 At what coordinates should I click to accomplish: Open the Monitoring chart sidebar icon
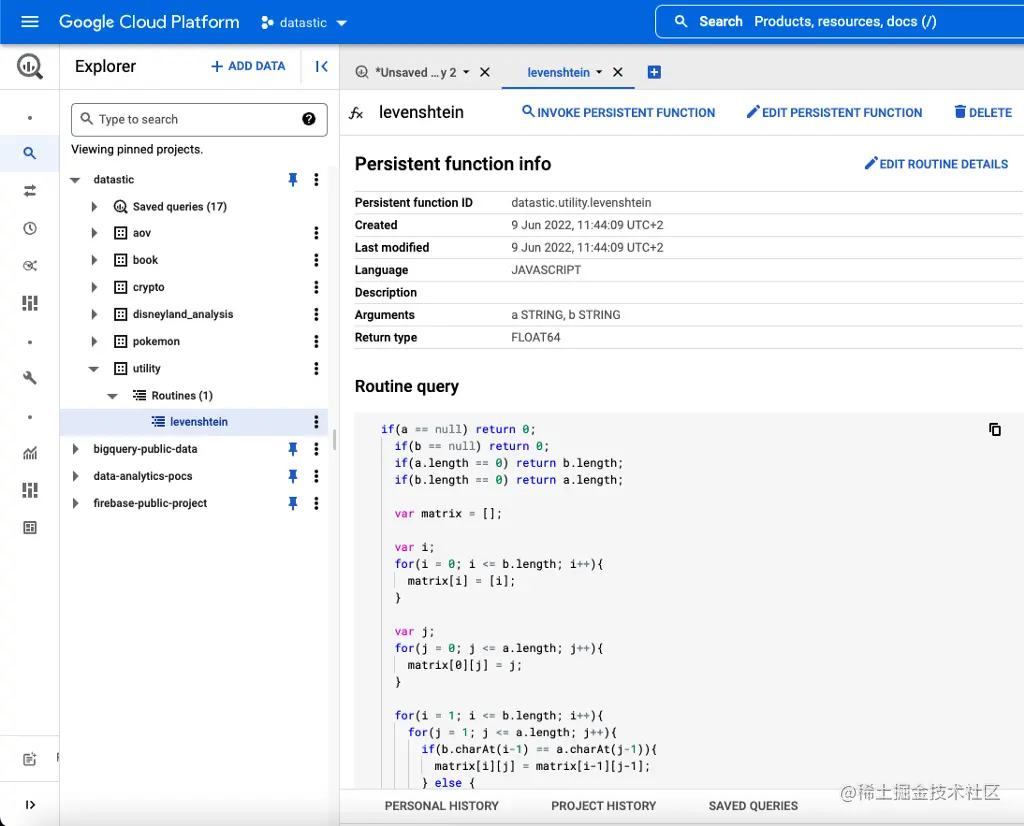(29, 453)
